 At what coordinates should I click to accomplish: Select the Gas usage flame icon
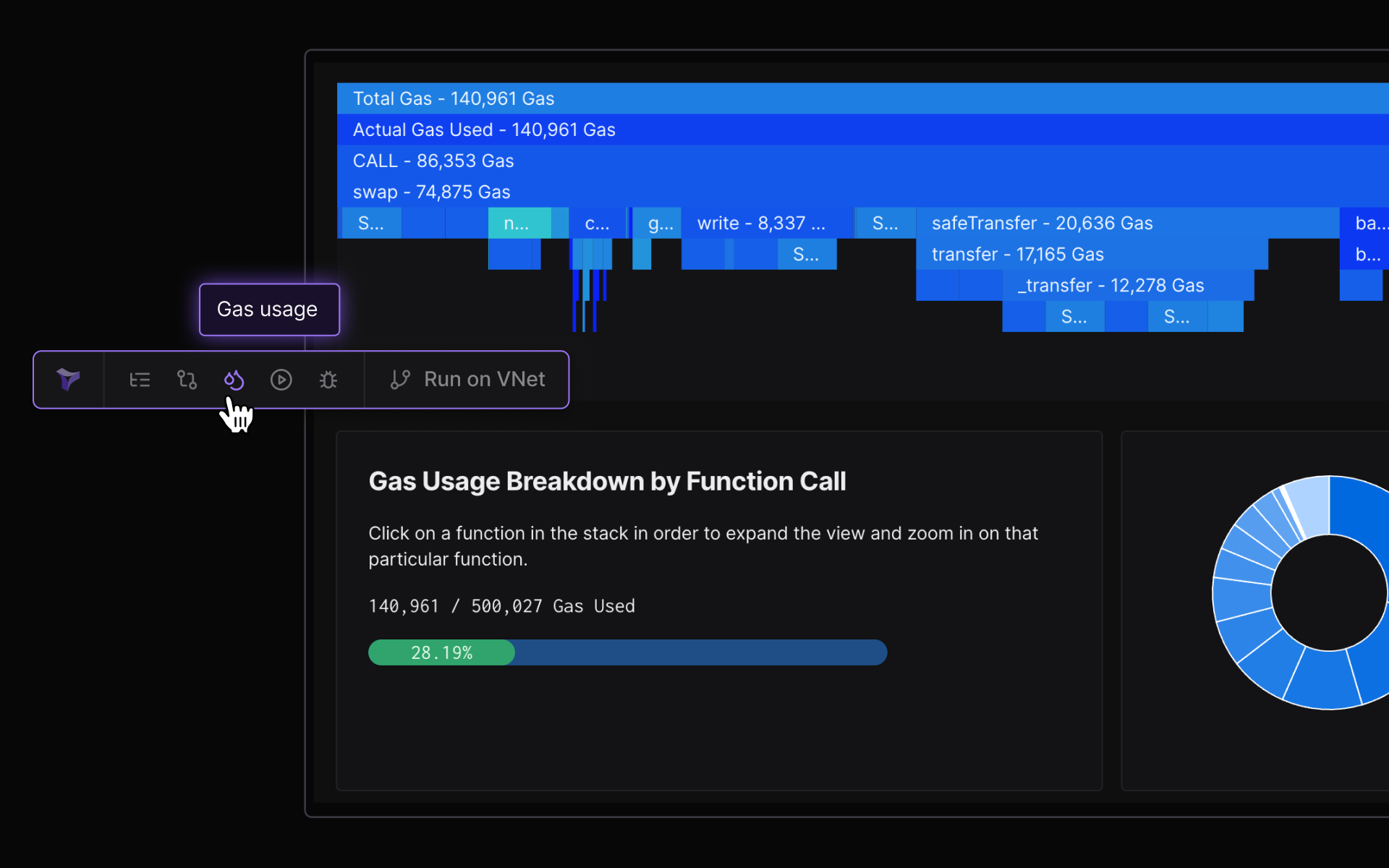coord(234,380)
